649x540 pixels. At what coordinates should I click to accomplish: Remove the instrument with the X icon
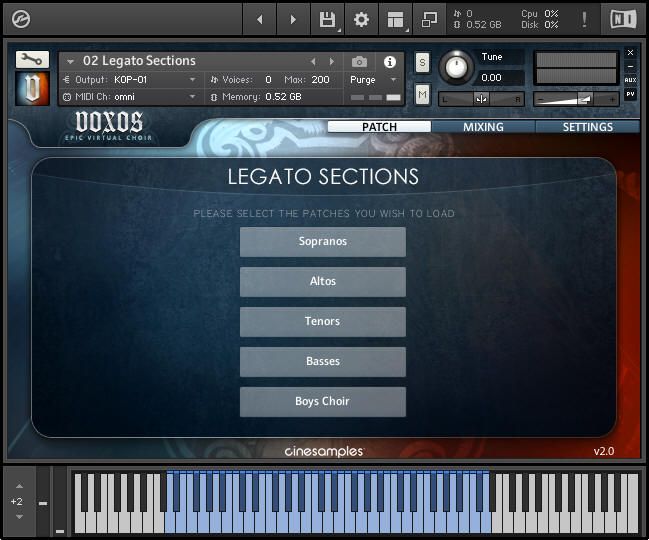pos(630,53)
